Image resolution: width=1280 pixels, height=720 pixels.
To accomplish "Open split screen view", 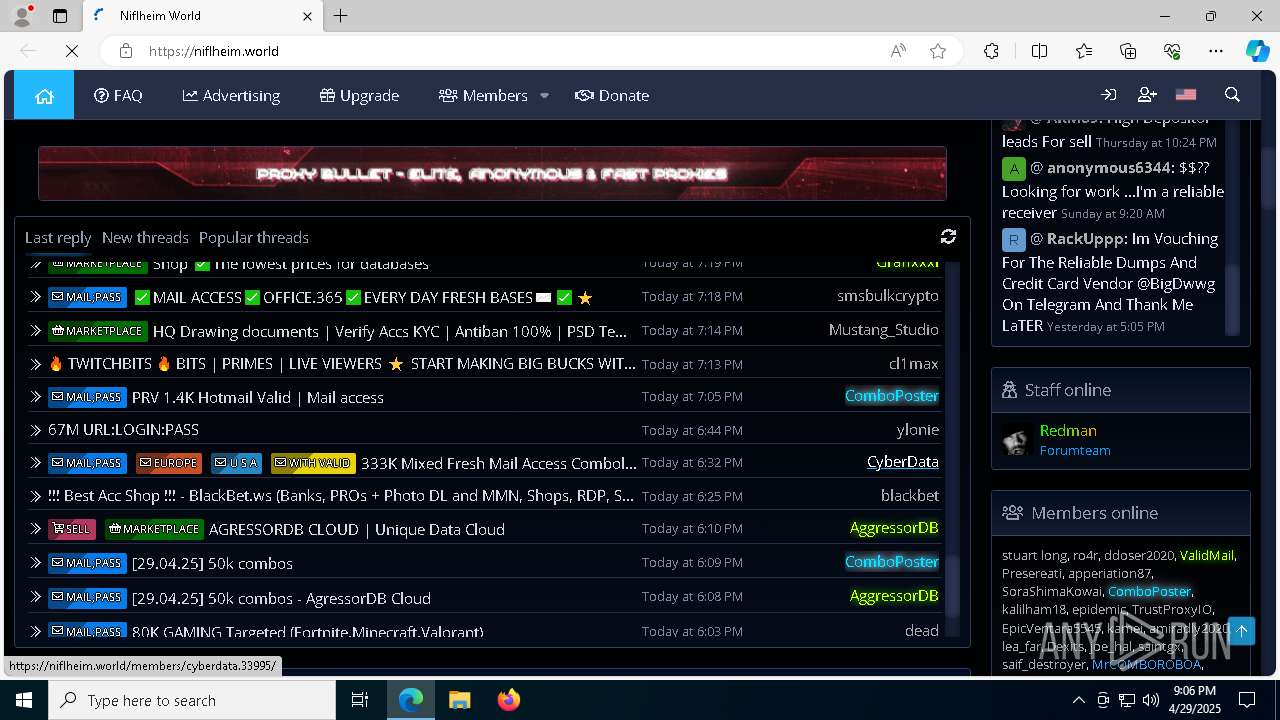I will pyautogui.click(x=1039, y=51).
